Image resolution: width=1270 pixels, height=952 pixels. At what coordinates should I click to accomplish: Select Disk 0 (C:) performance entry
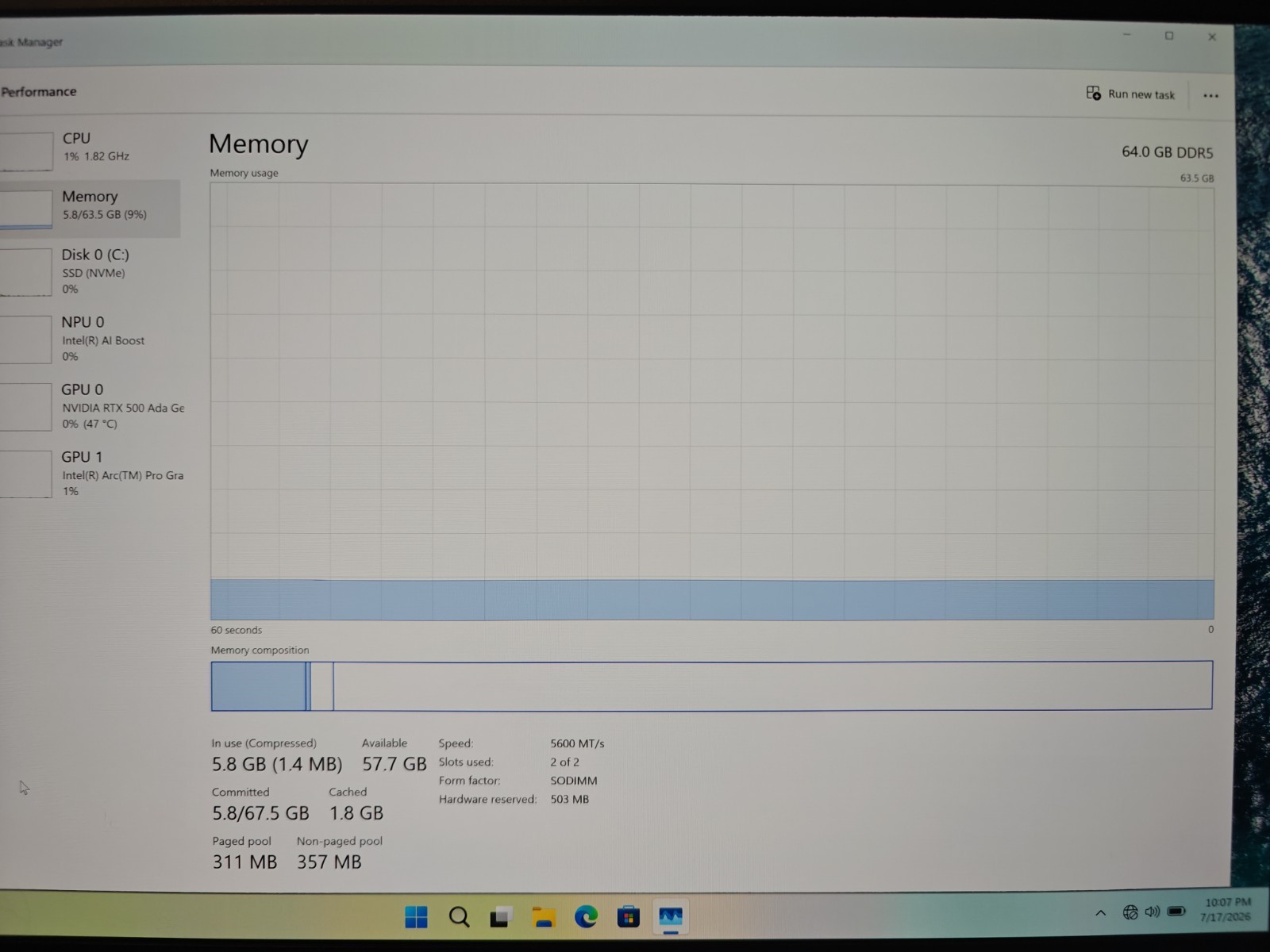click(x=90, y=271)
